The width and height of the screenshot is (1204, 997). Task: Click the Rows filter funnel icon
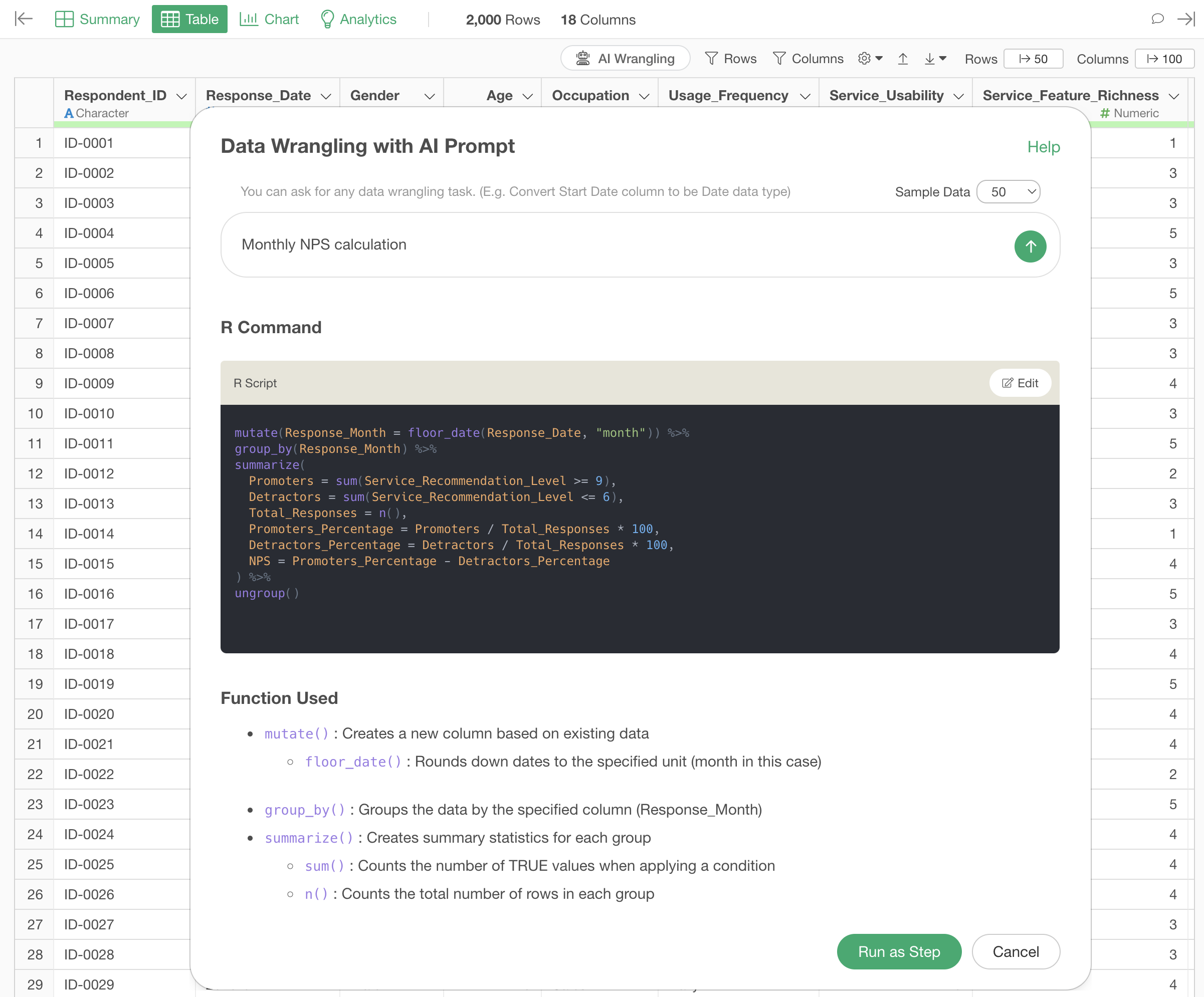coord(711,59)
